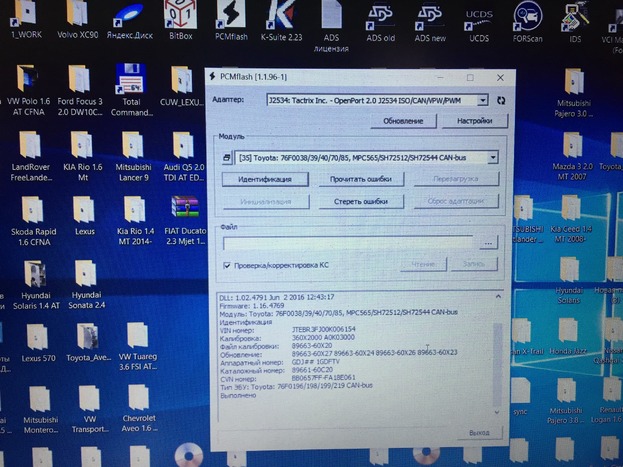
Task: Open the ADS old desktop icon
Action: pyautogui.click(x=381, y=18)
